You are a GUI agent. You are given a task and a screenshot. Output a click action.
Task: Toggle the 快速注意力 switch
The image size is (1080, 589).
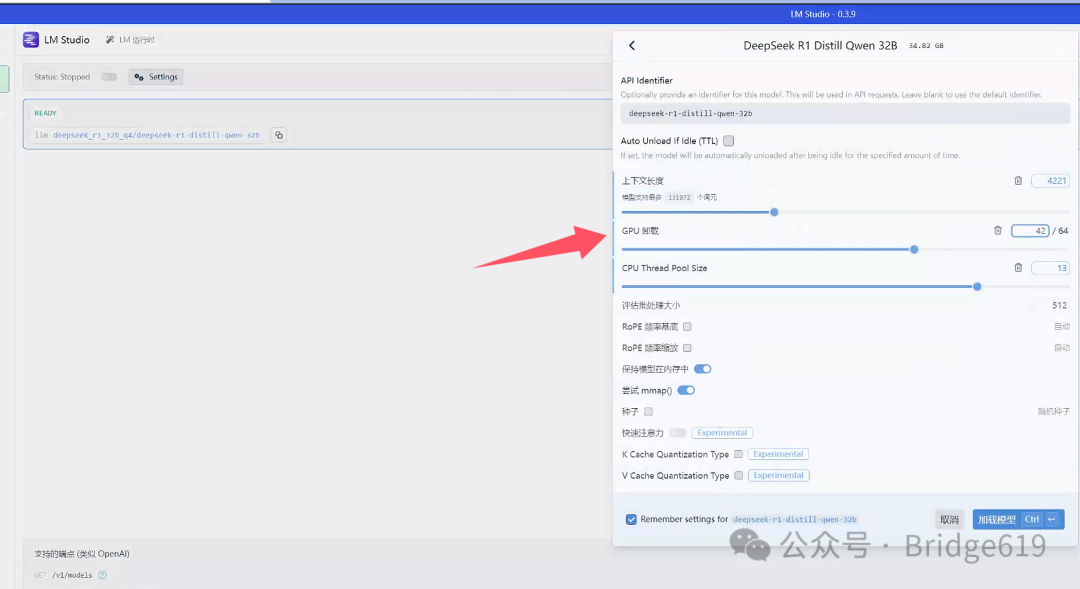click(x=678, y=433)
